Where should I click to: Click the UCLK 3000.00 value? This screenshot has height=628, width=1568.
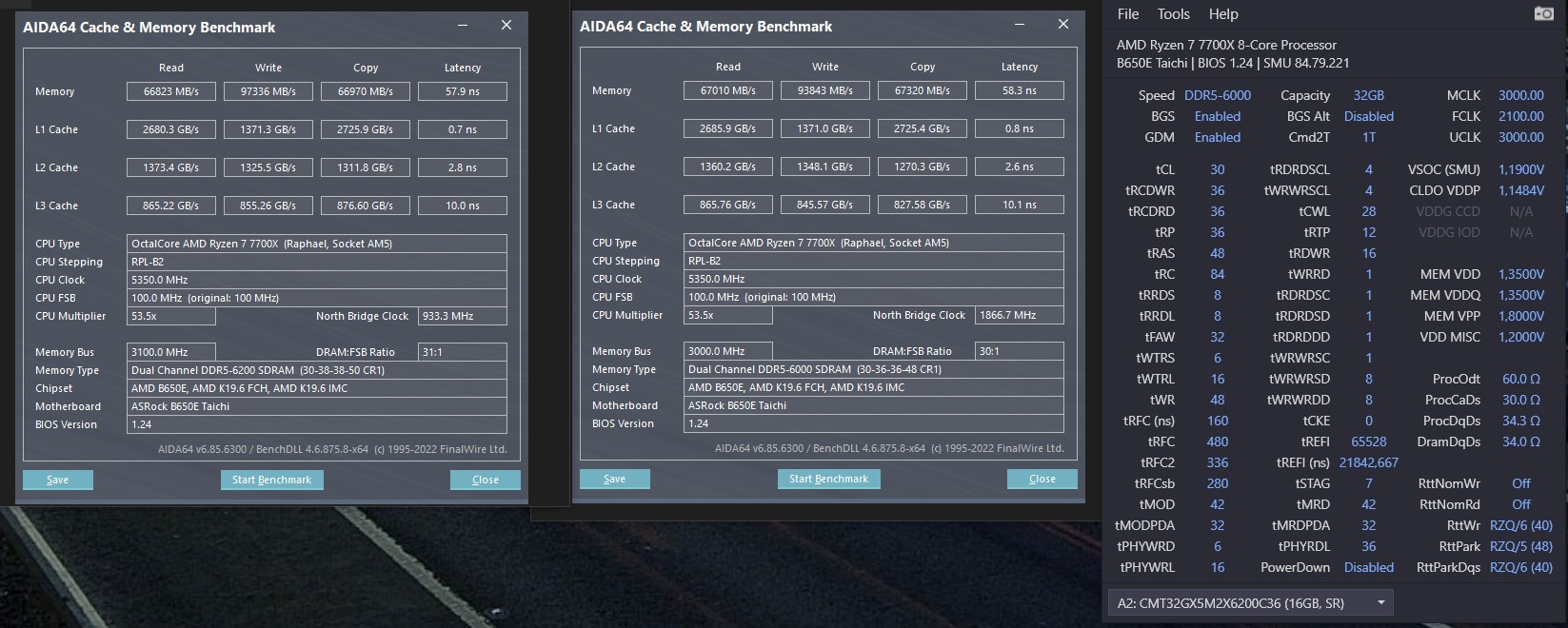tap(1521, 137)
